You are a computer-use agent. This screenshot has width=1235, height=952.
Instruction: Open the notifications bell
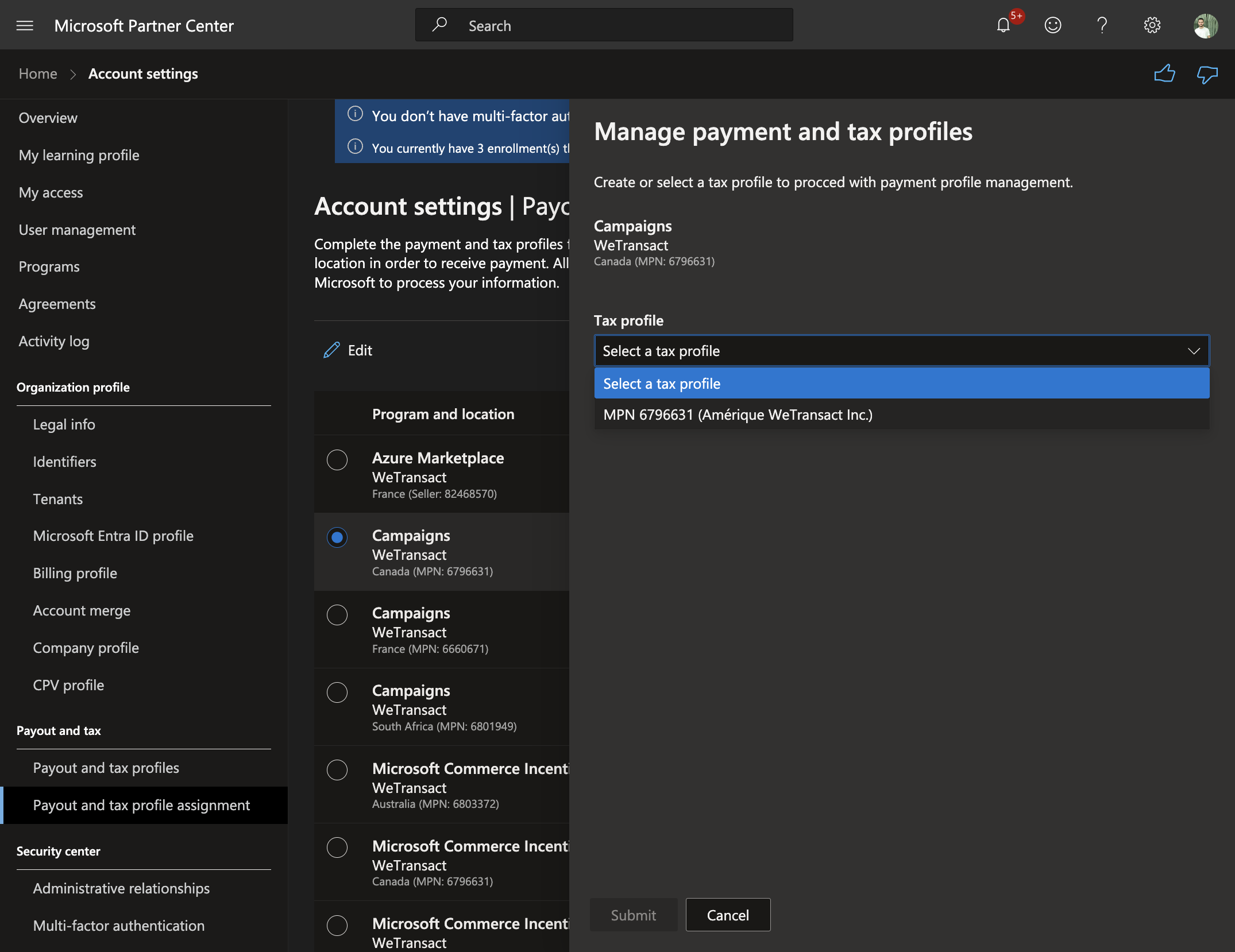click(x=1004, y=25)
